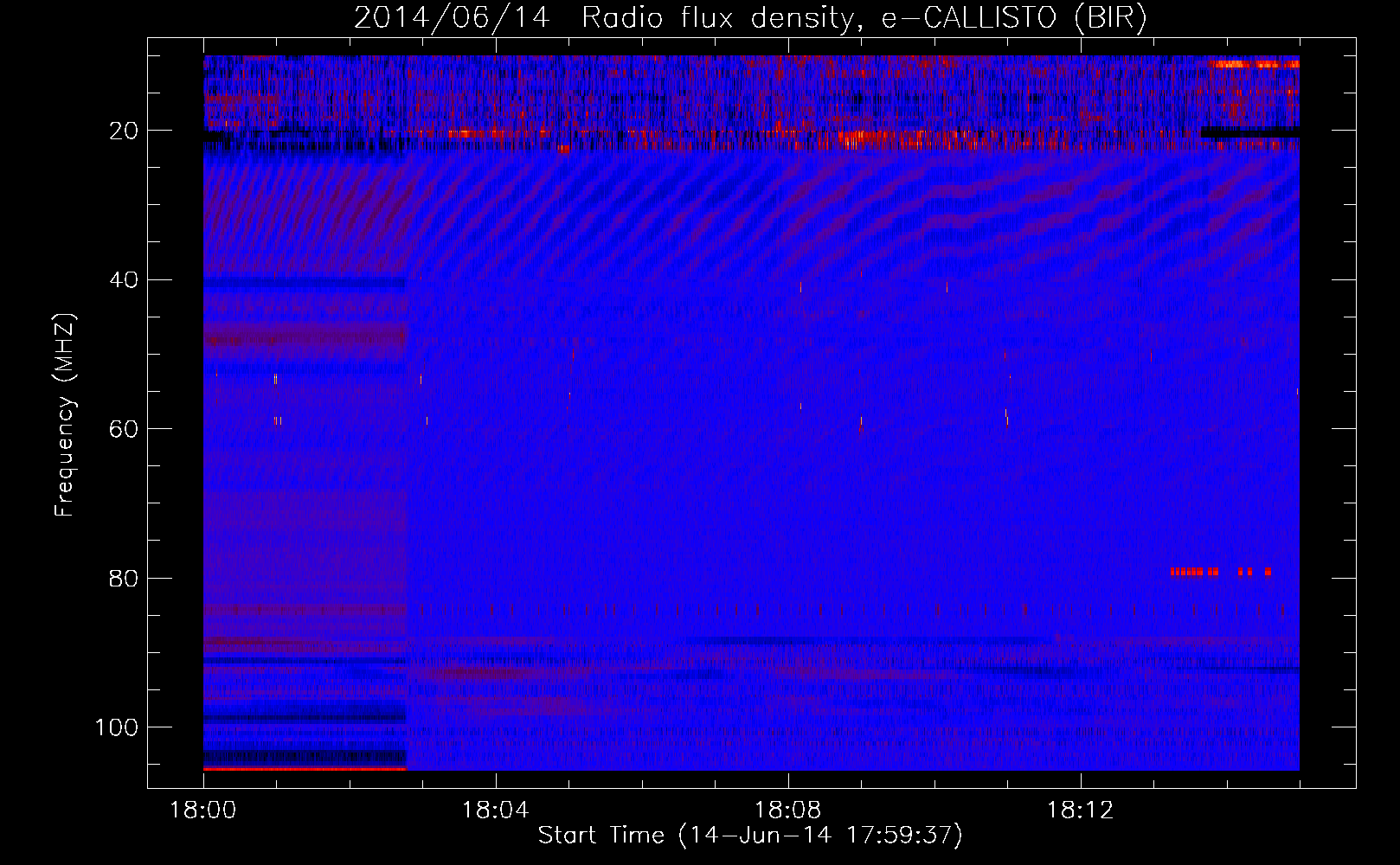Click the black bar near 20 MHz at right edge

(x=1250, y=131)
